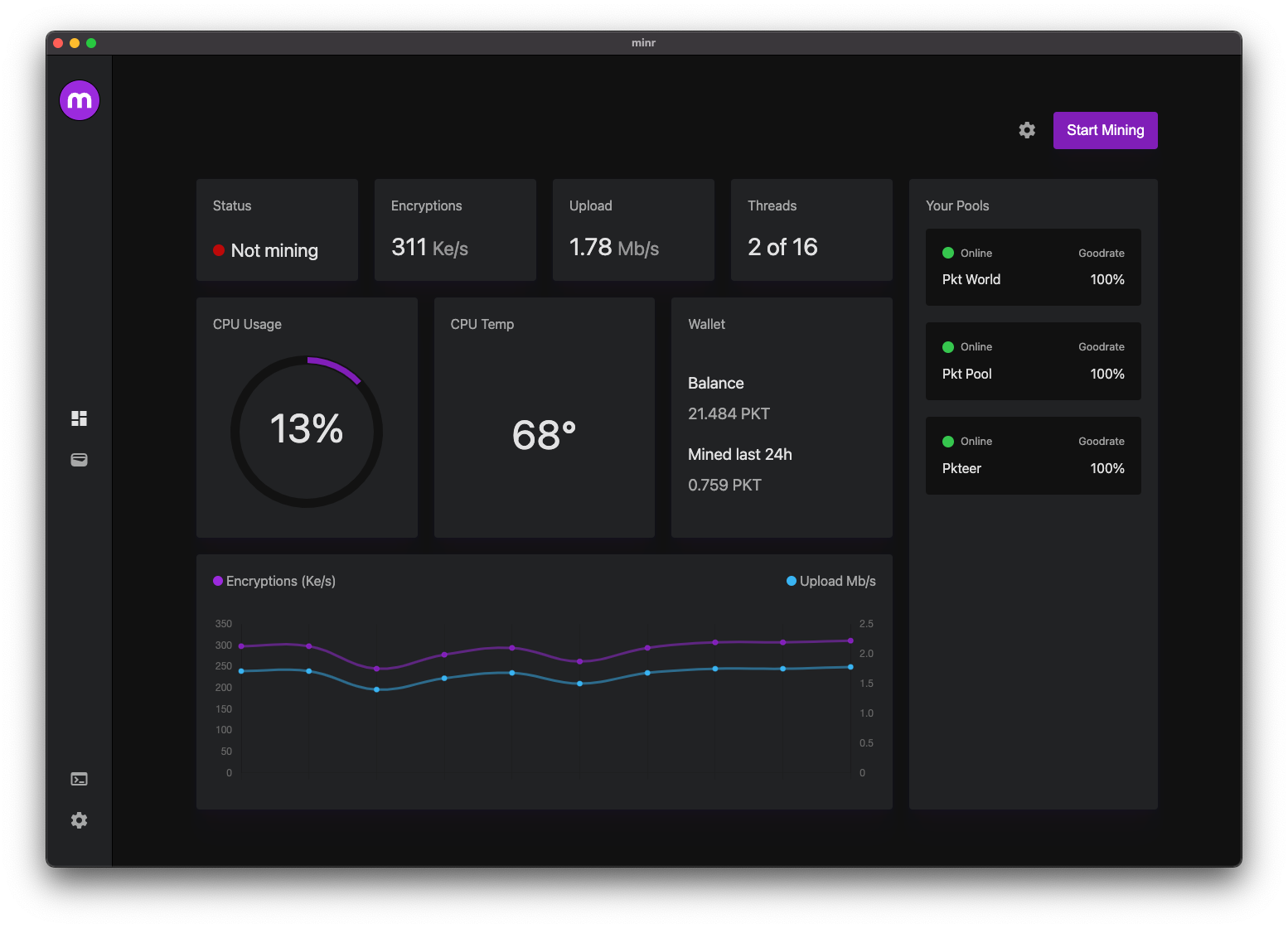Toggle Upload Mb/s chart legend

click(830, 581)
